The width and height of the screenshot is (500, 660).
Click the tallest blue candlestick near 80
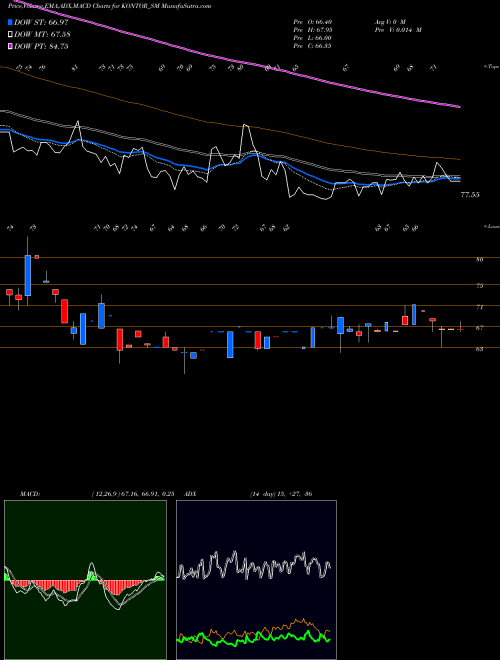coord(28,275)
